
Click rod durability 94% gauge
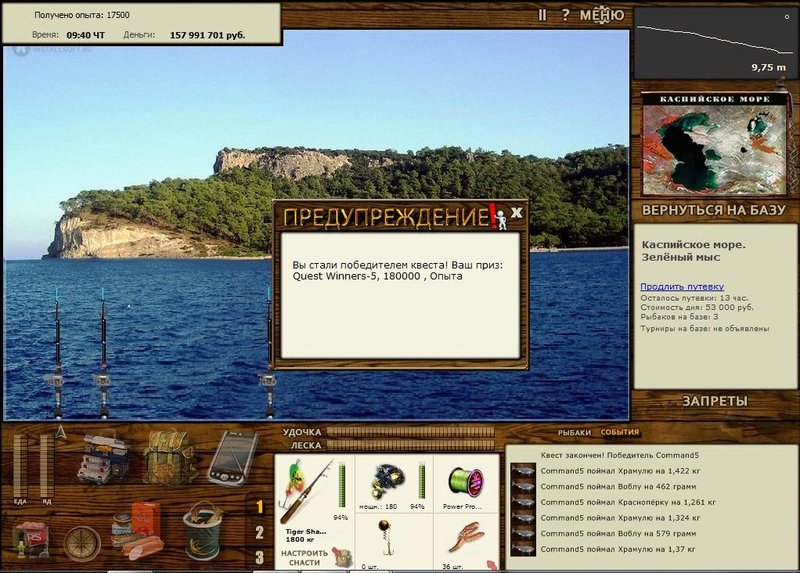(341, 486)
